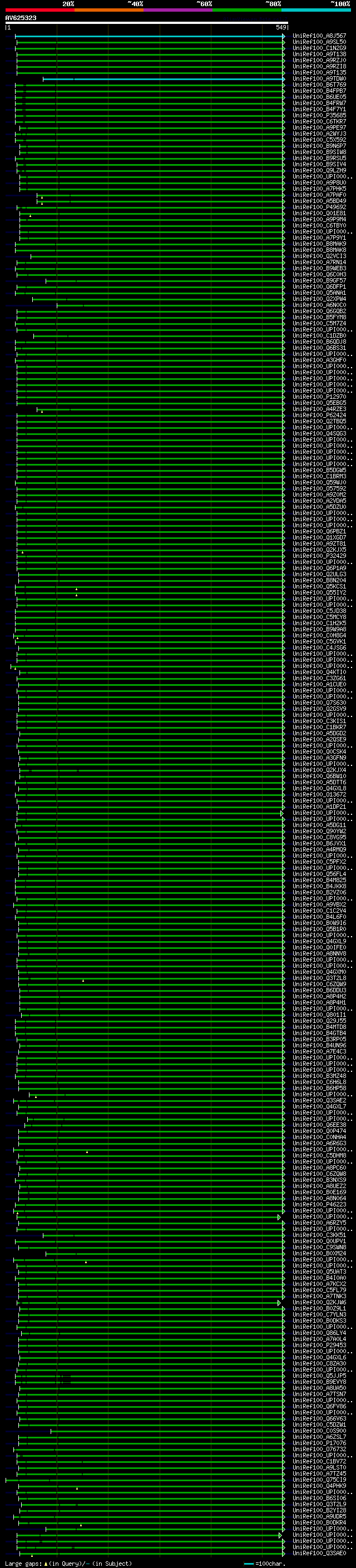Select hit label UniRef100_C0H8G4
Viewport: 356px width, 1568px height.
(x=319, y=635)
